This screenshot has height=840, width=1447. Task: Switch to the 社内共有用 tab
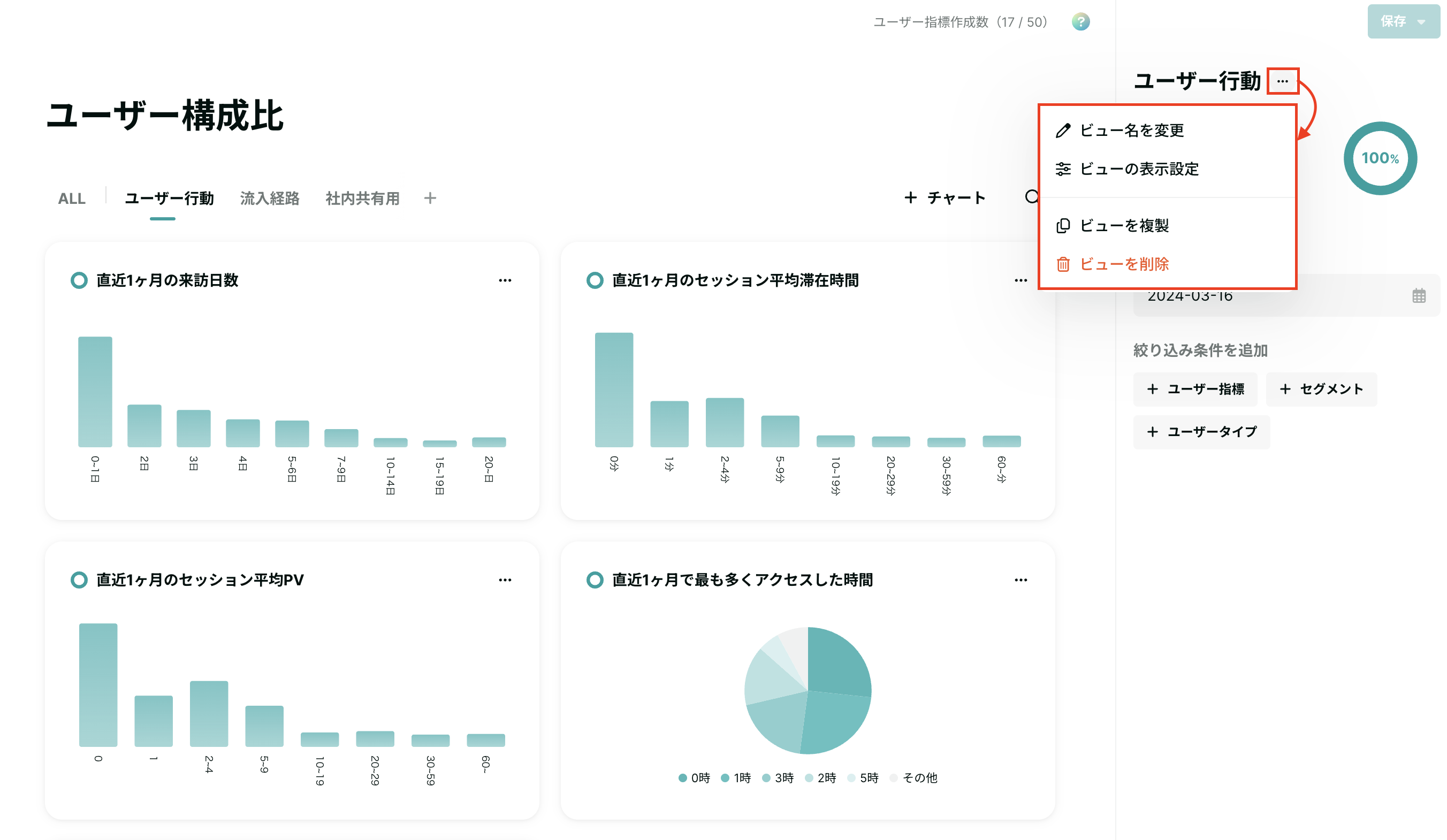click(x=362, y=198)
